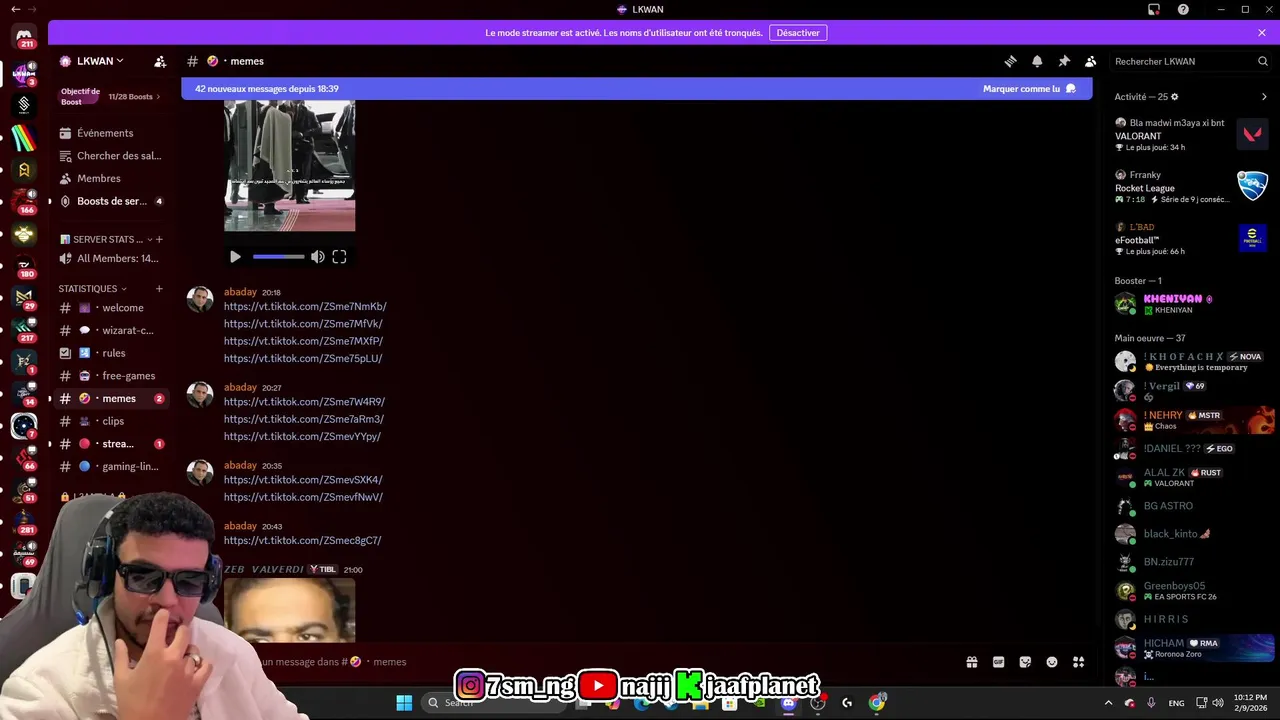
Task: Create channel with plus next to SERVER STATS
Action: [159, 239]
